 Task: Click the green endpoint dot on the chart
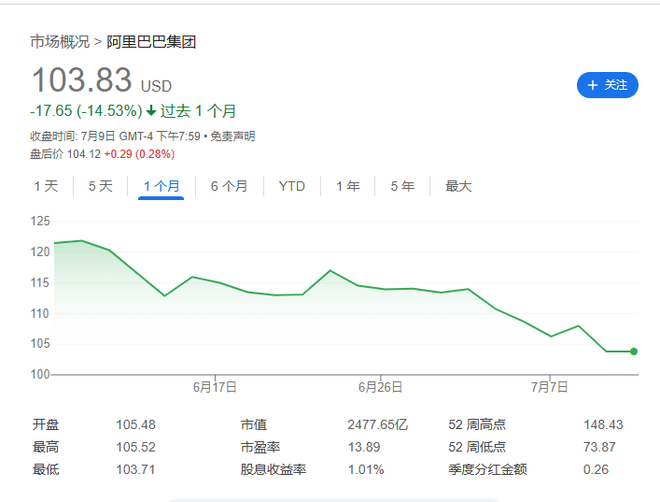click(x=634, y=351)
